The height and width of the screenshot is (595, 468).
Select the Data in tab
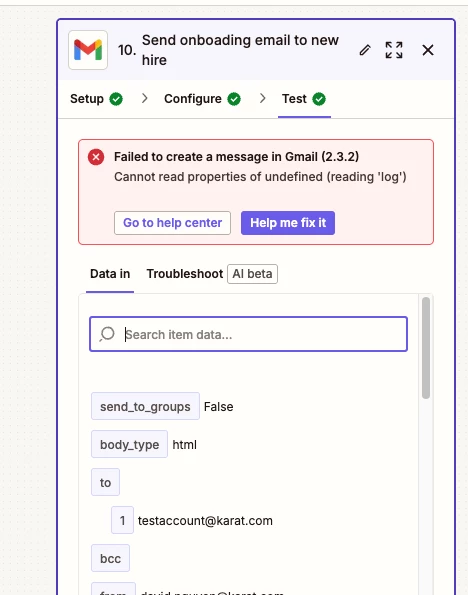pos(110,274)
